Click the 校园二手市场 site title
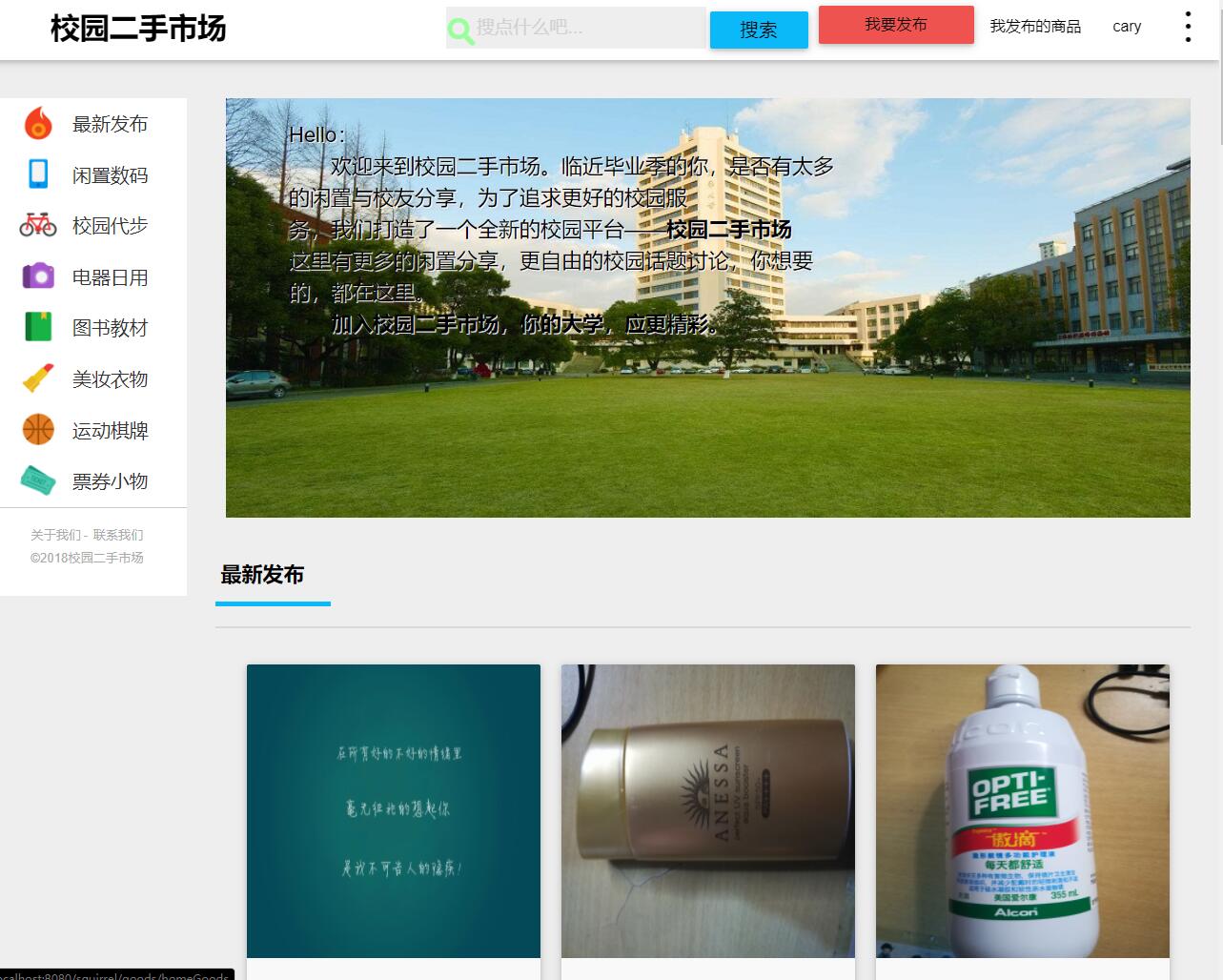 (x=138, y=30)
